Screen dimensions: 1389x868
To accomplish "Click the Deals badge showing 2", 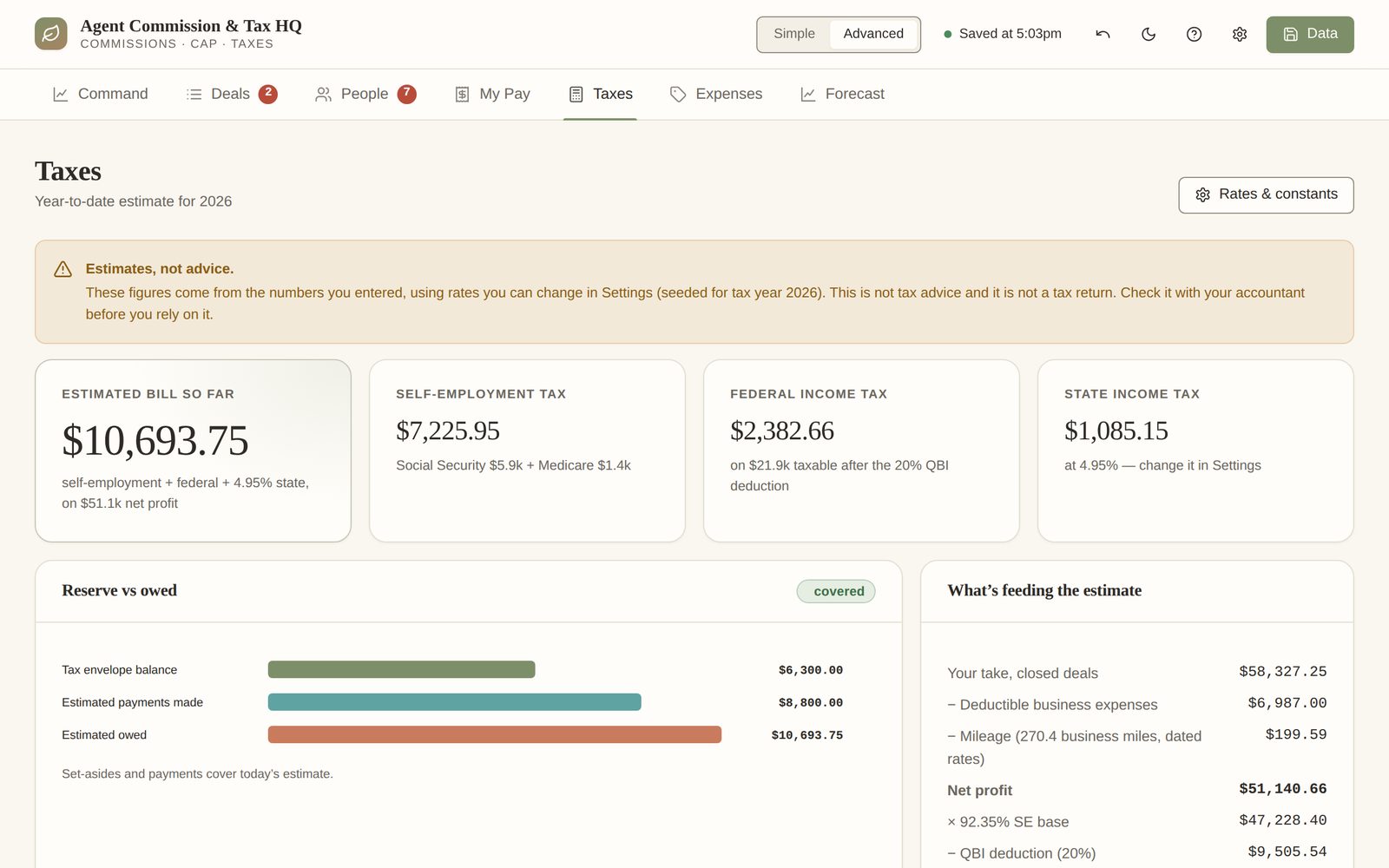I will pyautogui.click(x=268, y=94).
